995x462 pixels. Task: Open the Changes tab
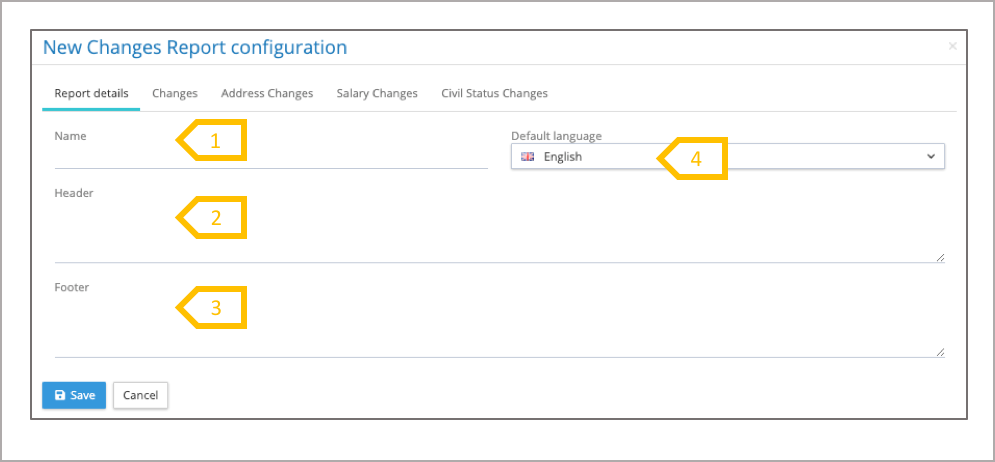(175, 94)
